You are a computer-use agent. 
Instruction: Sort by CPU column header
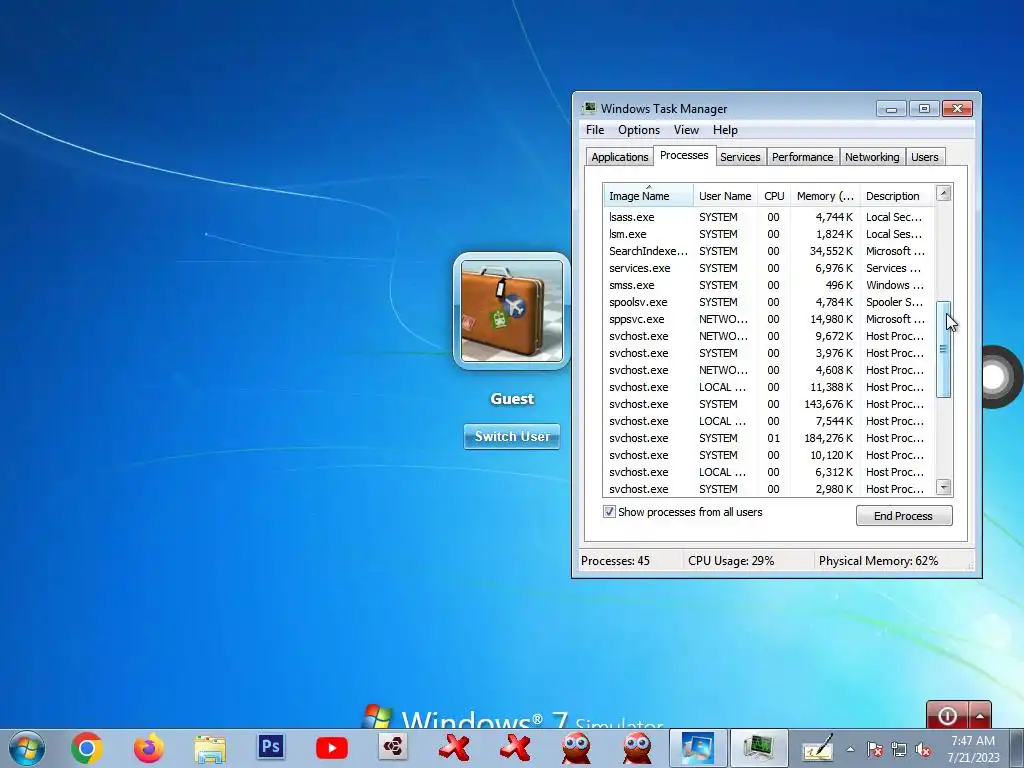(x=774, y=196)
